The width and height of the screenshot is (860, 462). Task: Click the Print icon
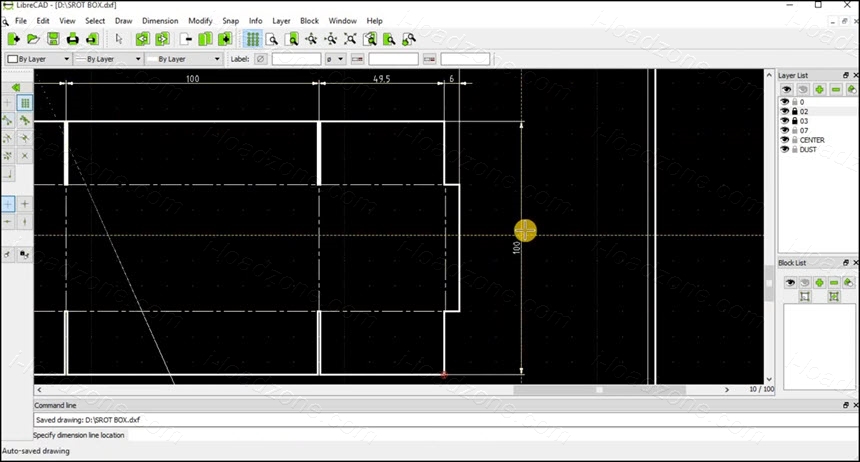tap(72, 39)
